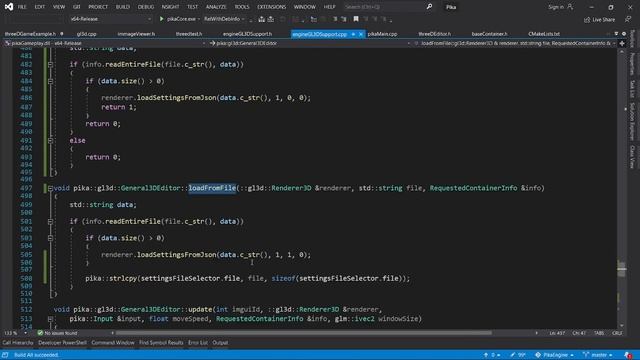Screen dimensions: 640x360
Task: Open the ANALYZE menu
Action: (x=216, y=7)
